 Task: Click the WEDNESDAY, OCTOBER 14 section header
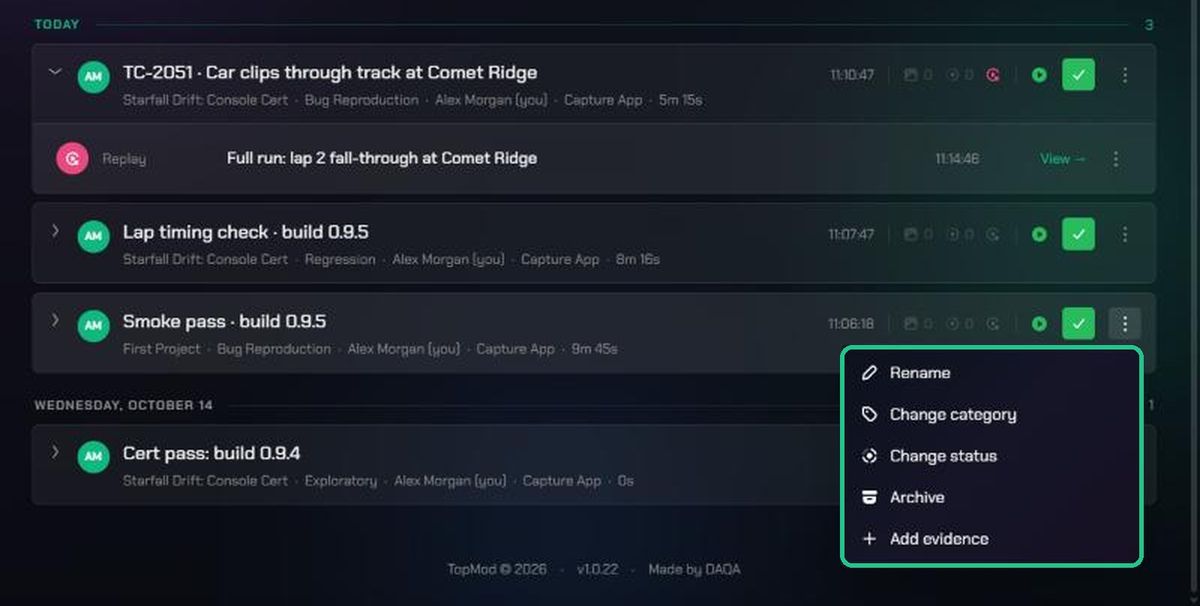tap(124, 405)
